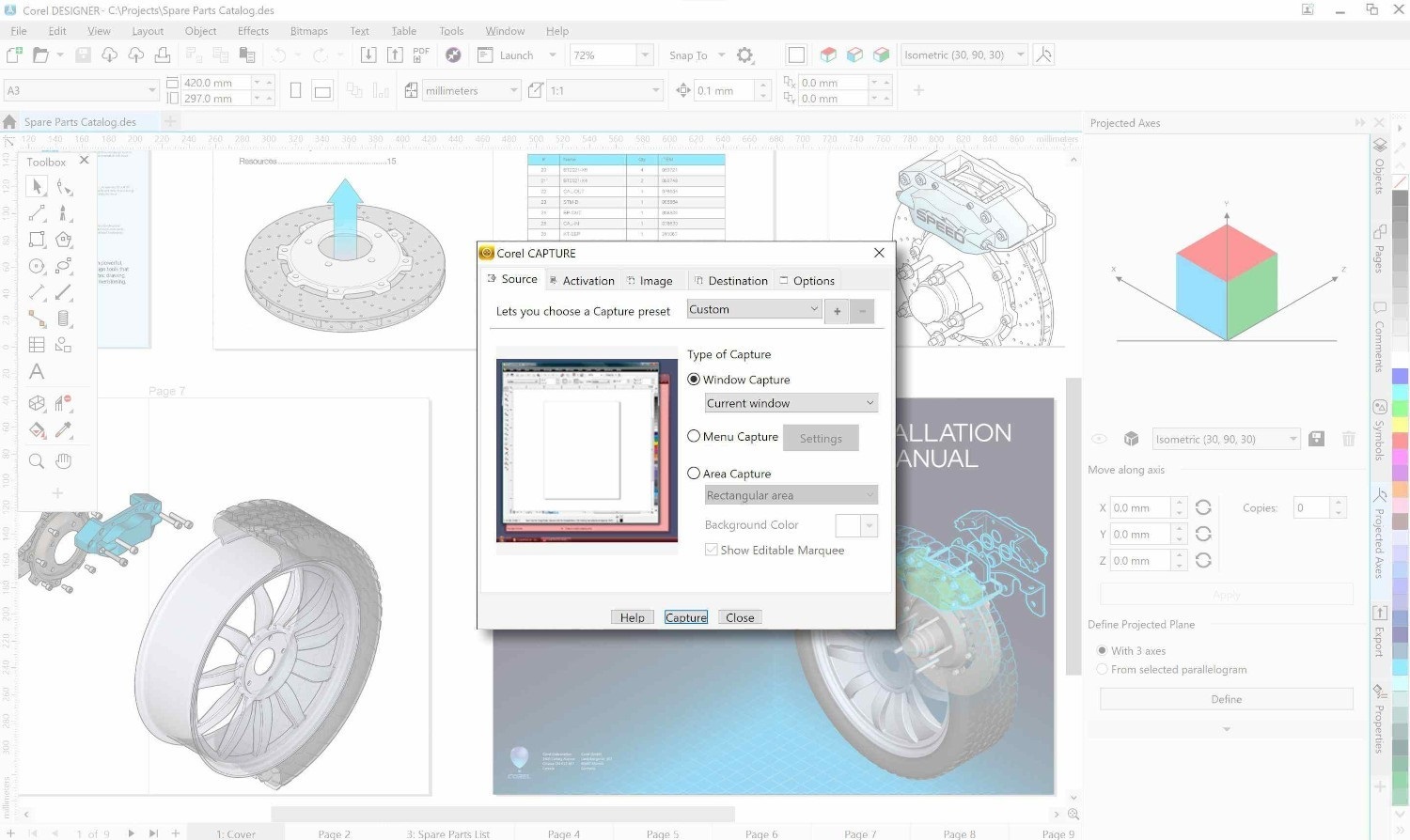Select Area Capture radio button
1410x840 pixels.
(x=694, y=474)
